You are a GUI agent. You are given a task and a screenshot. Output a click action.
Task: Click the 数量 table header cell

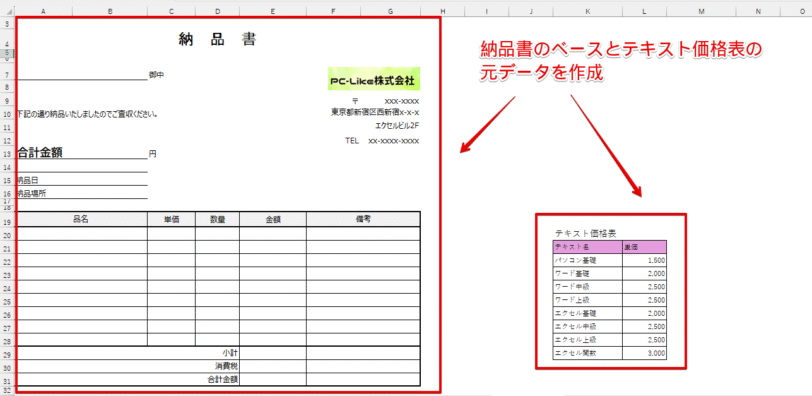point(218,219)
